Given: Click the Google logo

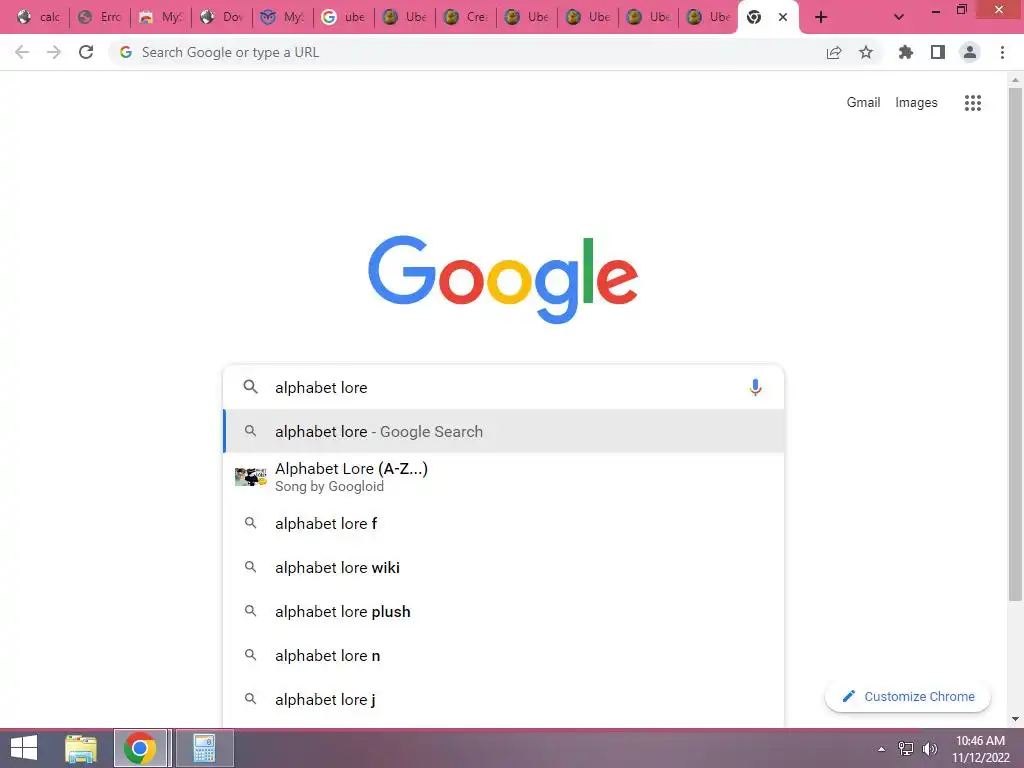Looking at the screenshot, I should [503, 279].
